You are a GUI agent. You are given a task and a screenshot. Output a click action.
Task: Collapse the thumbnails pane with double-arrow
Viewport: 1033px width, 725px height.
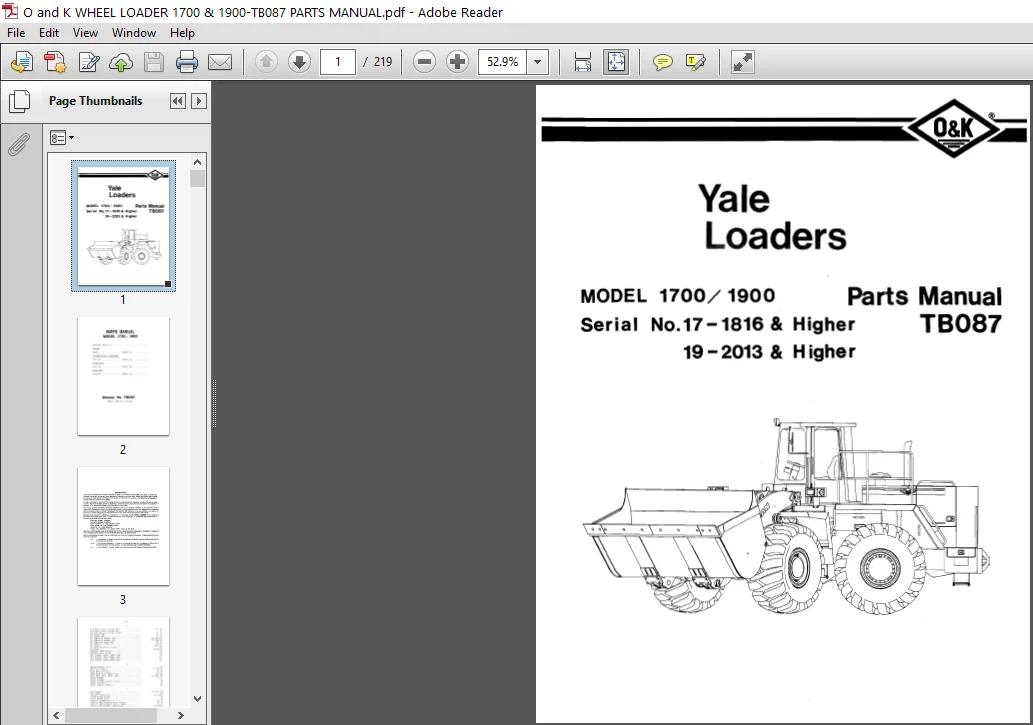tap(178, 101)
